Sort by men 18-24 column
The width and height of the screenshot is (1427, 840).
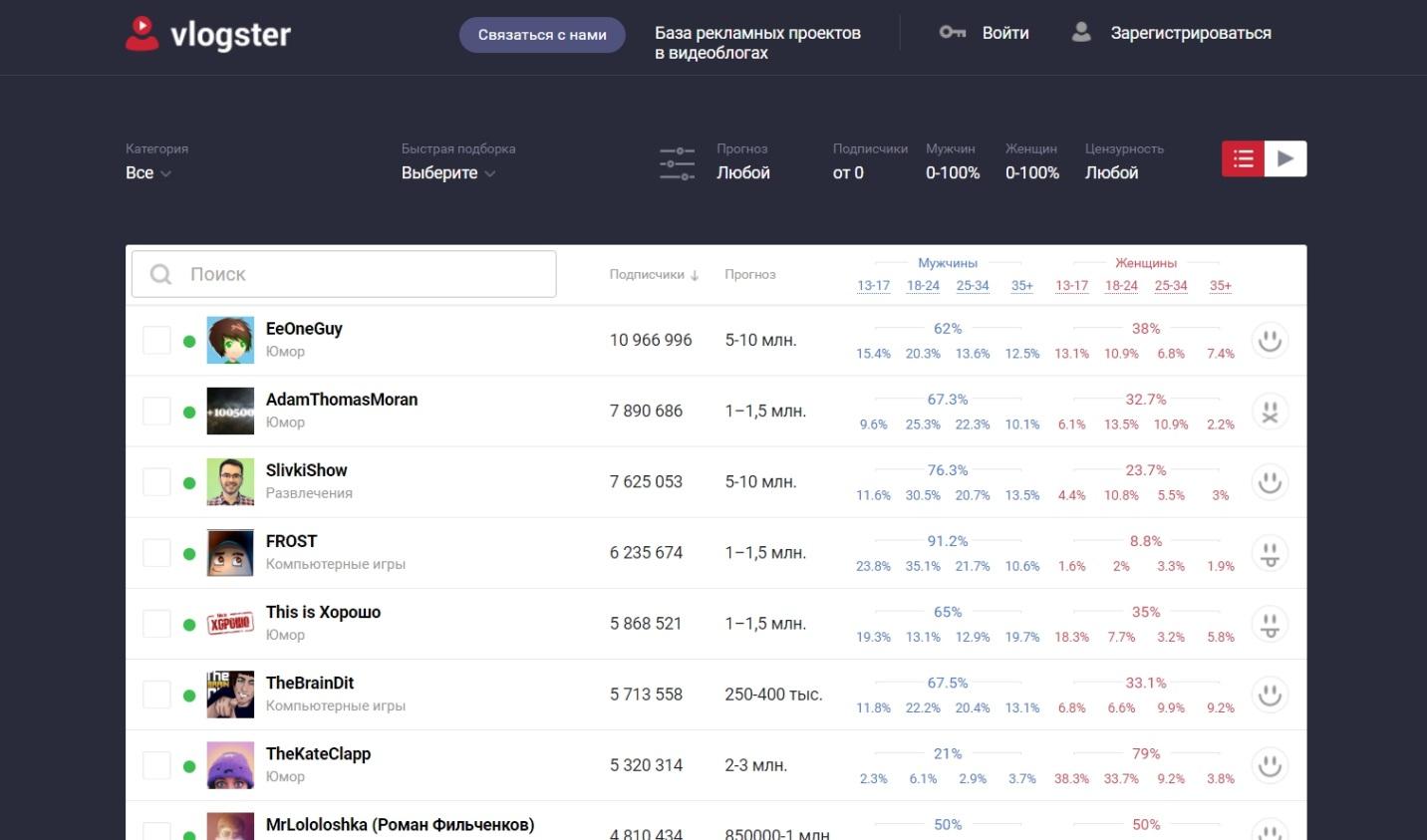point(923,285)
